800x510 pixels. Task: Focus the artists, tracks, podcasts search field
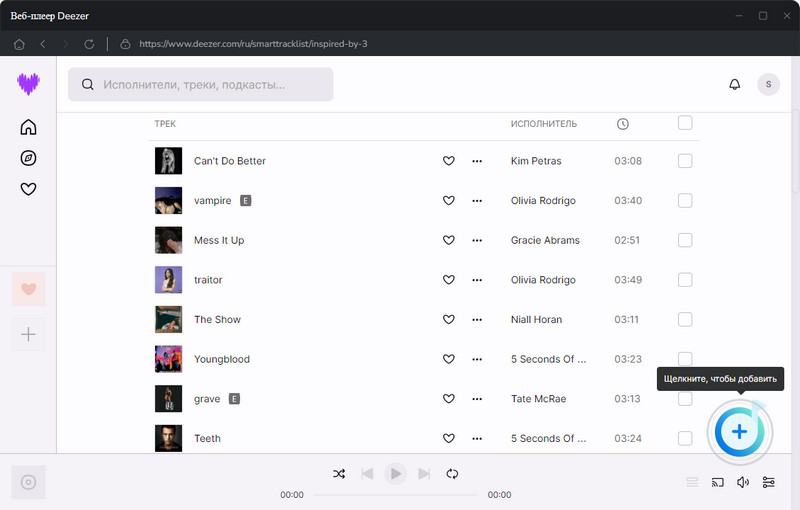click(x=201, y=85)
